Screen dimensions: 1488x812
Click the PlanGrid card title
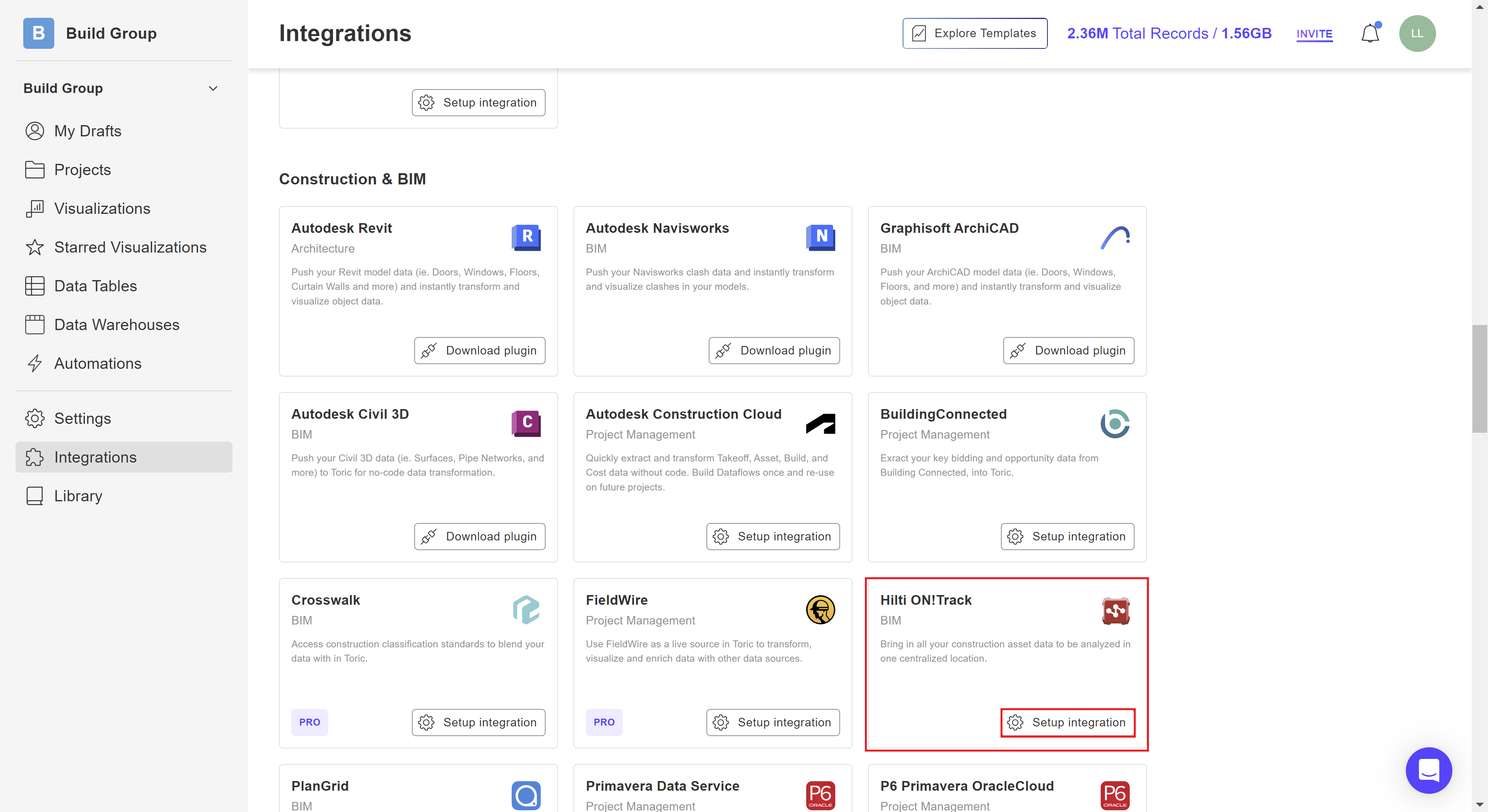319,786
